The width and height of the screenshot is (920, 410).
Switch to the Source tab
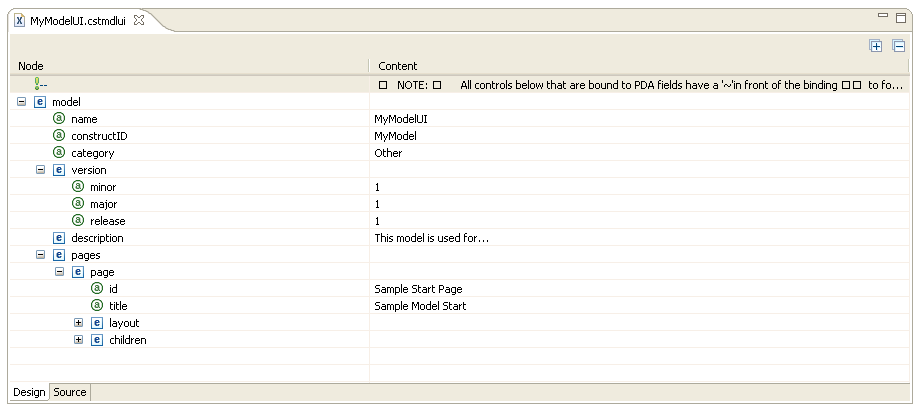point(70,393)
